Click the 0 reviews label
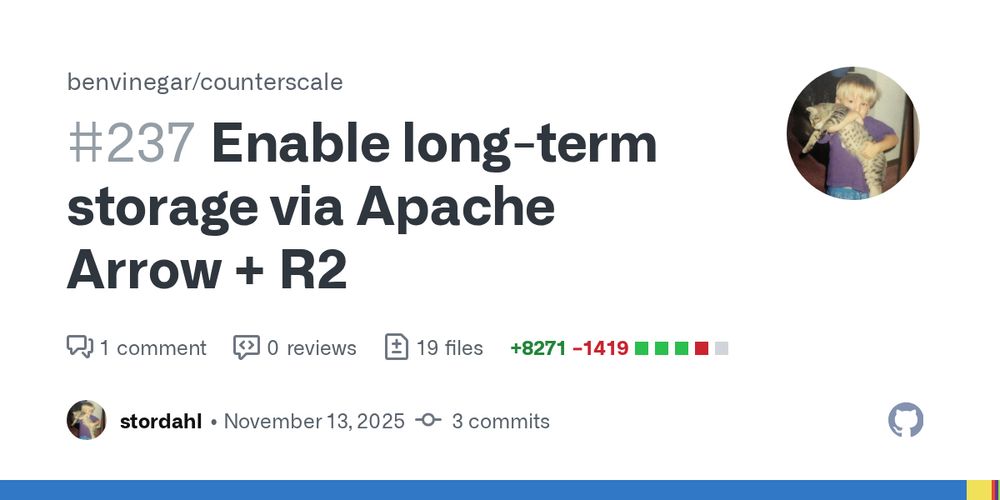 311,348
